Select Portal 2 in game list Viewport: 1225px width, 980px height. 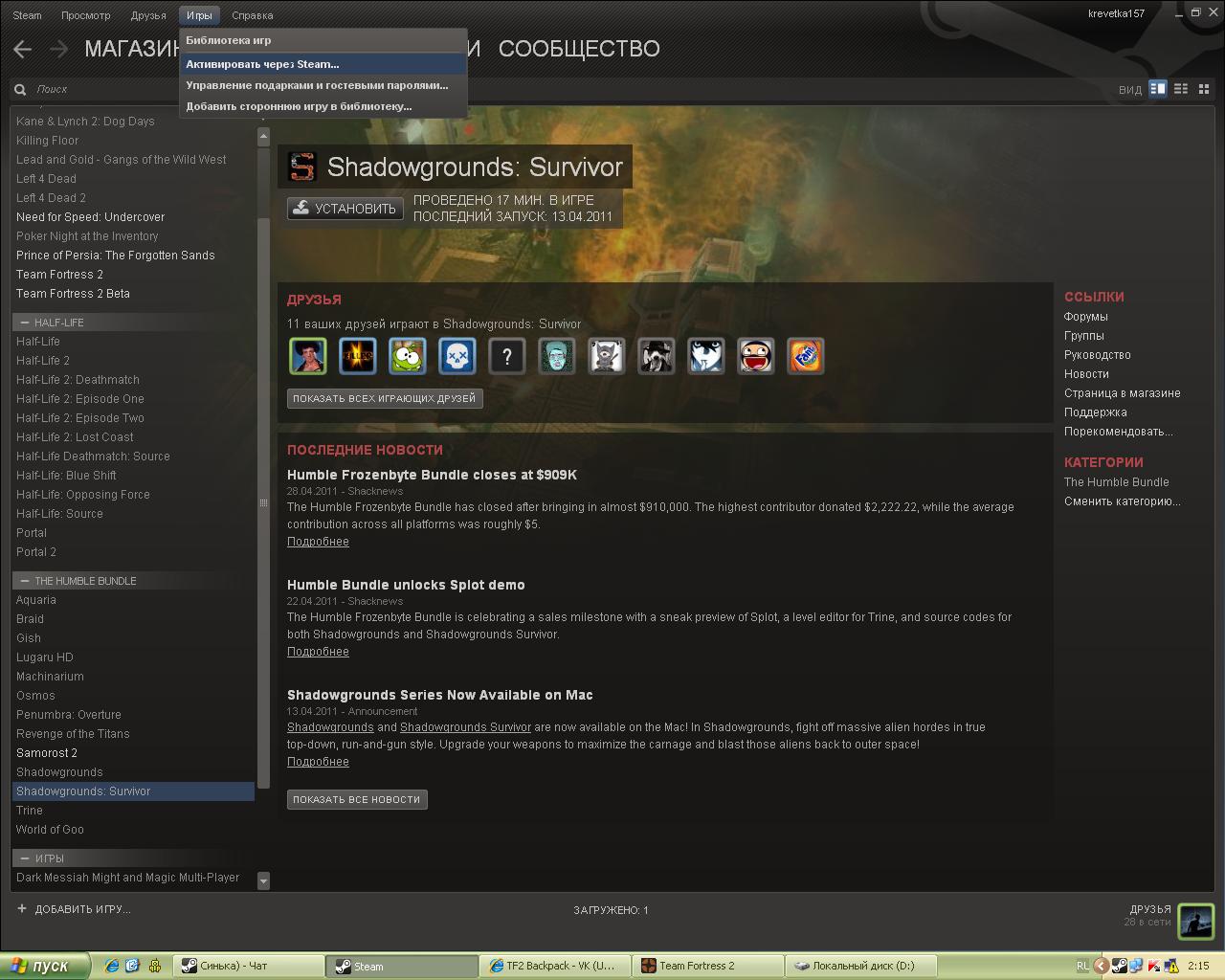tap(36, 552)
